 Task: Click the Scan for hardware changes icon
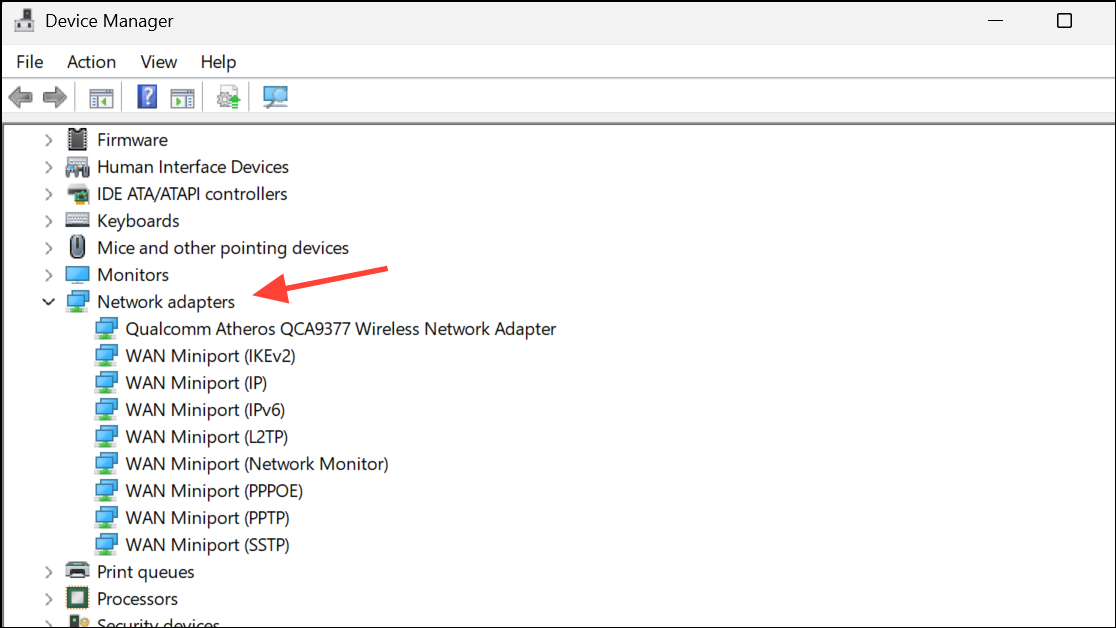275,97
